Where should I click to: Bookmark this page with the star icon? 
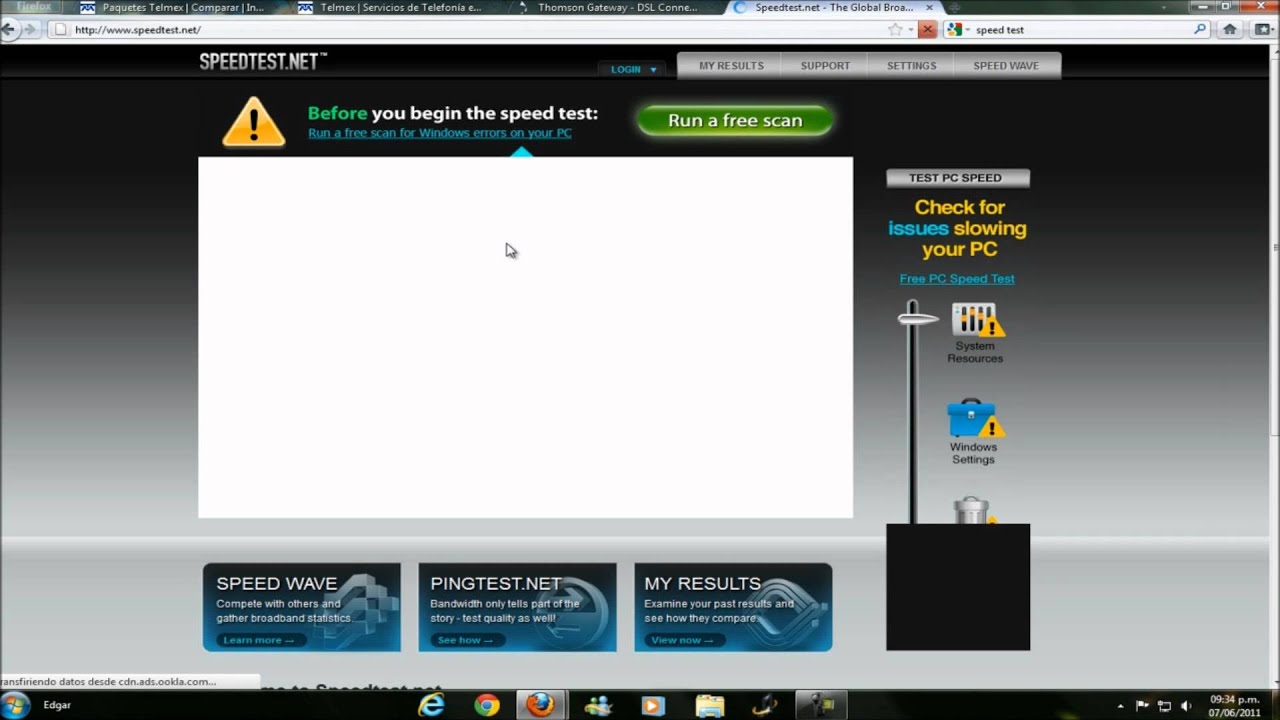[895, 30]
